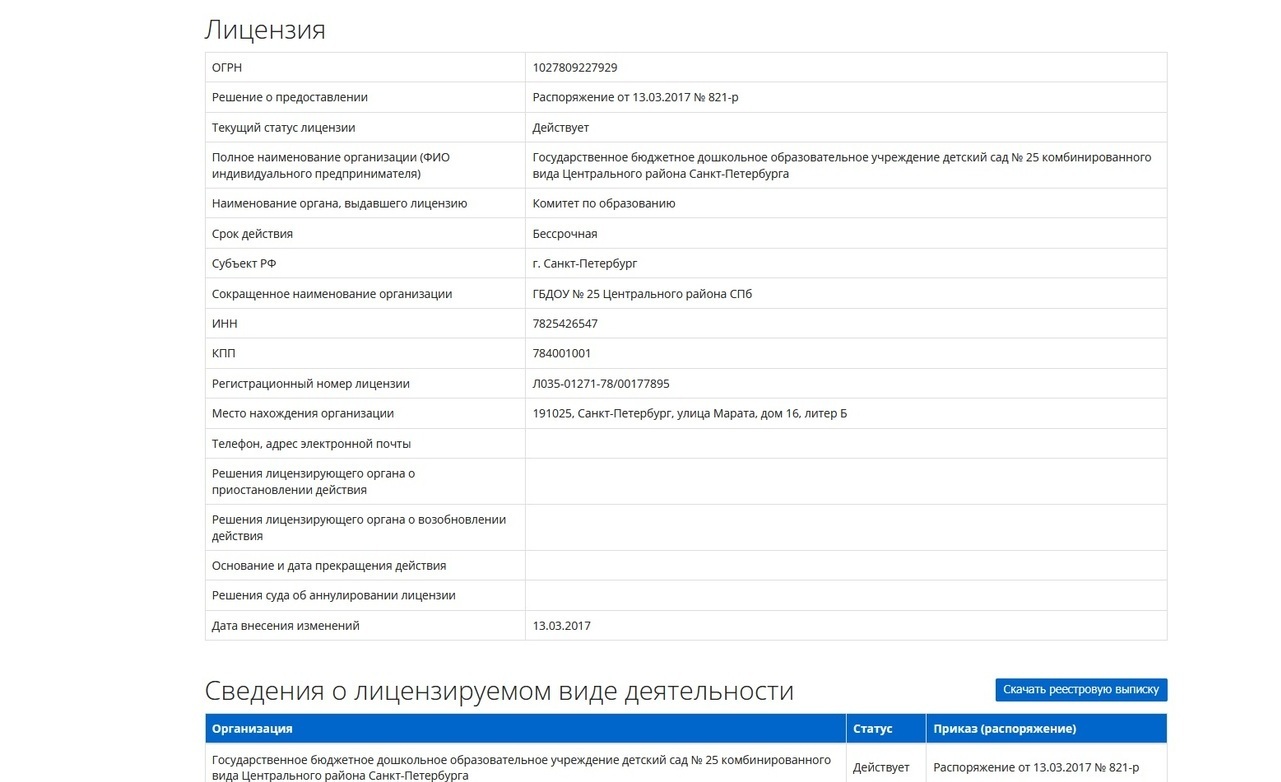Click the 'Бессрочная' validity value
Screen dimensions: 1281x782
pyautogui.click(x=564, y=233)
